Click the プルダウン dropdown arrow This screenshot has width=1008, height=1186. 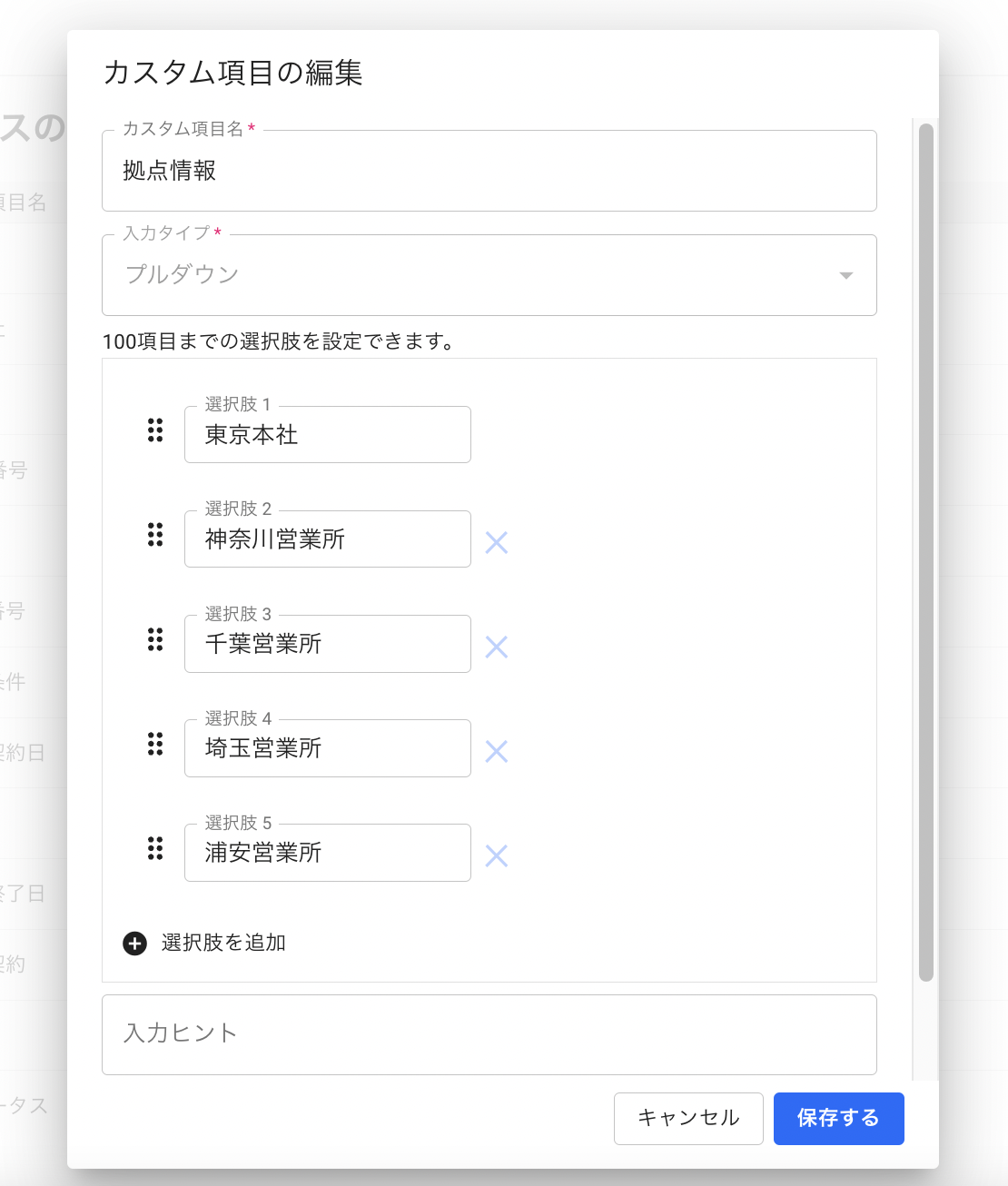click(x=845, y=275)
